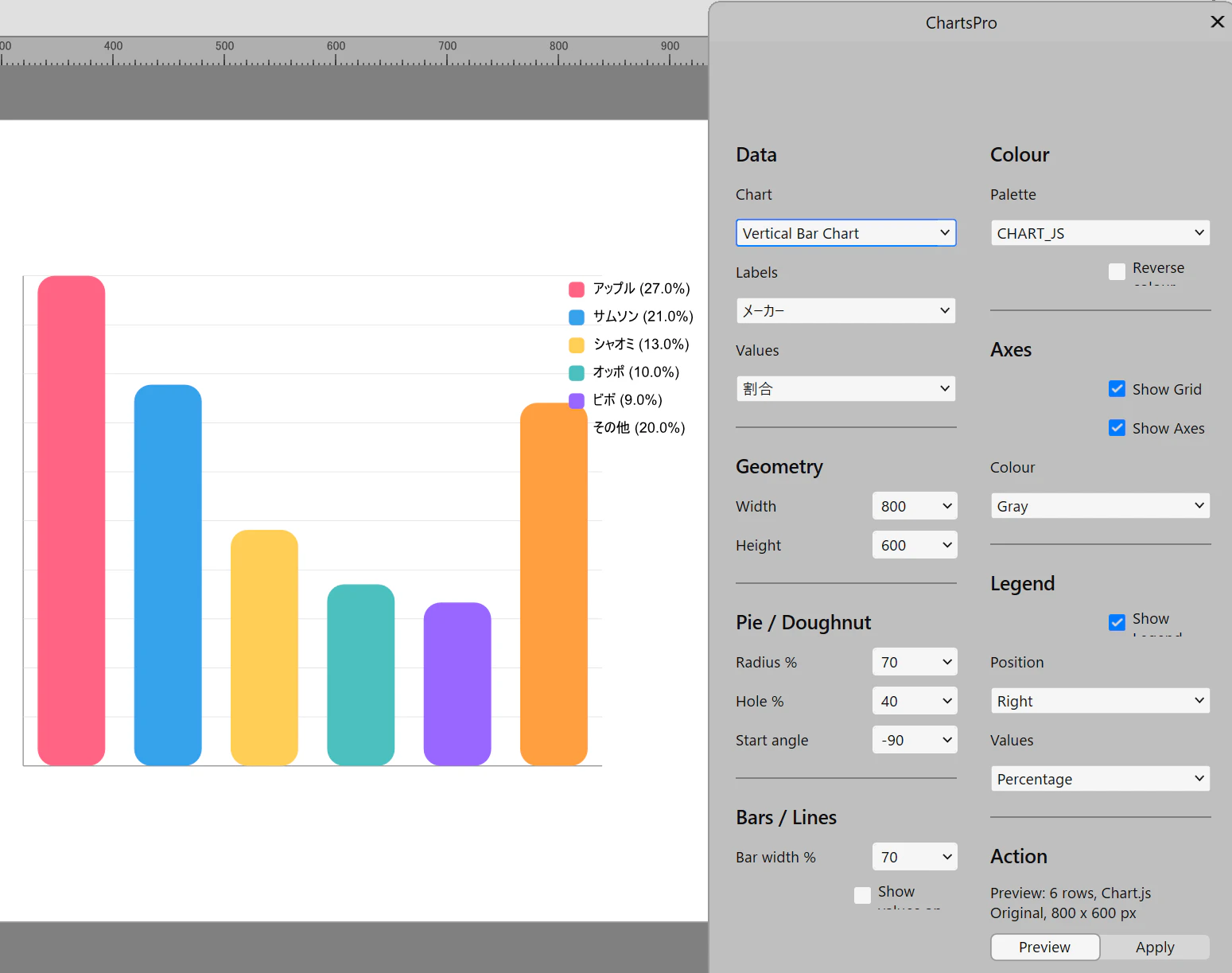Click the blue bar in the chart
This screenshot has height=973, width=1232.
168,575
